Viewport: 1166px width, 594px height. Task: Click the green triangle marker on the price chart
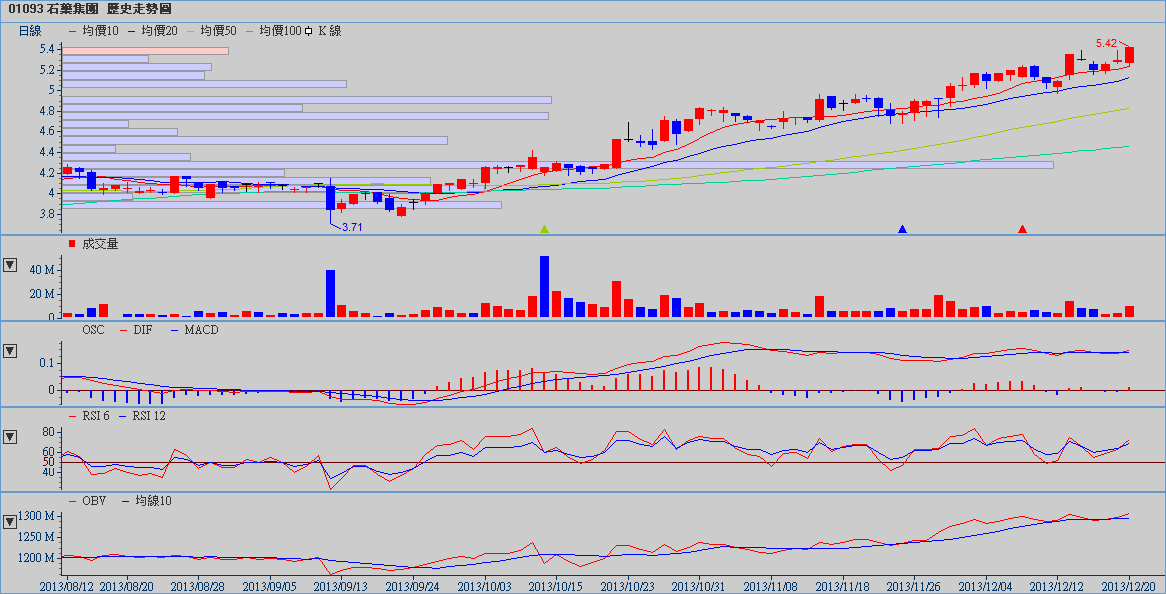click(544, 229)
